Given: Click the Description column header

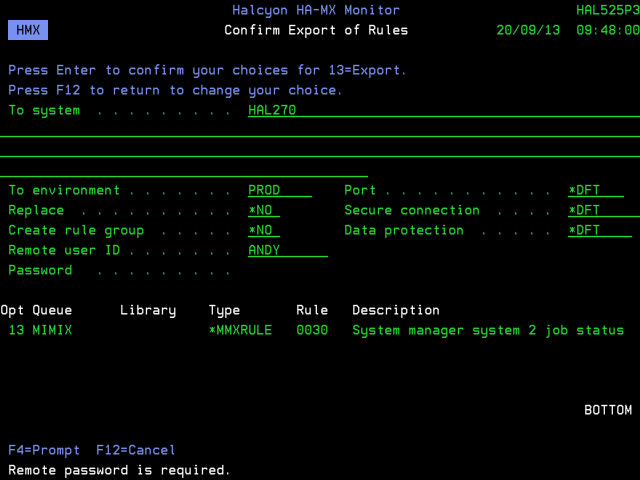Looking at the screenshot, I should point(396,310).
